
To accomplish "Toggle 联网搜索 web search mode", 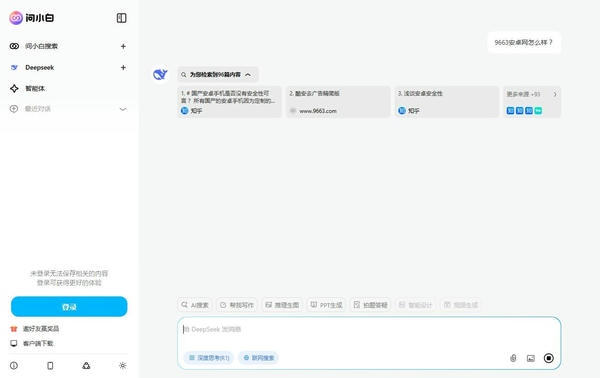I will click(x=259, y=358).
